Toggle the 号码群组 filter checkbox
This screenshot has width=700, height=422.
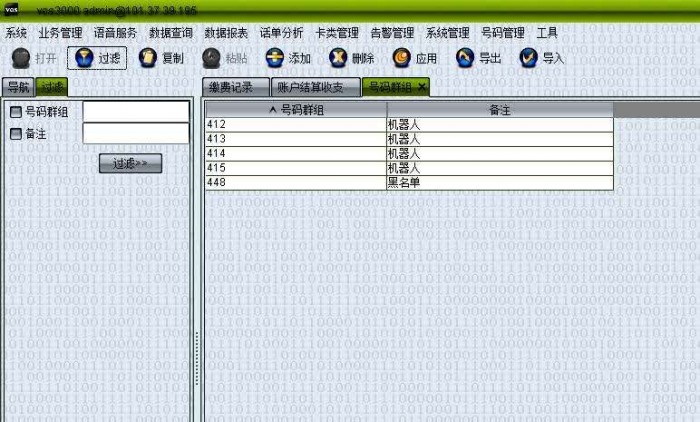pyautogui.click(x=16, y=112)
